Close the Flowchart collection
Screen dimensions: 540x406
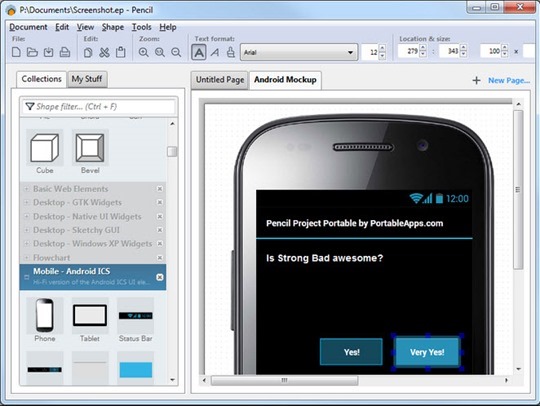tap(160, 258)
